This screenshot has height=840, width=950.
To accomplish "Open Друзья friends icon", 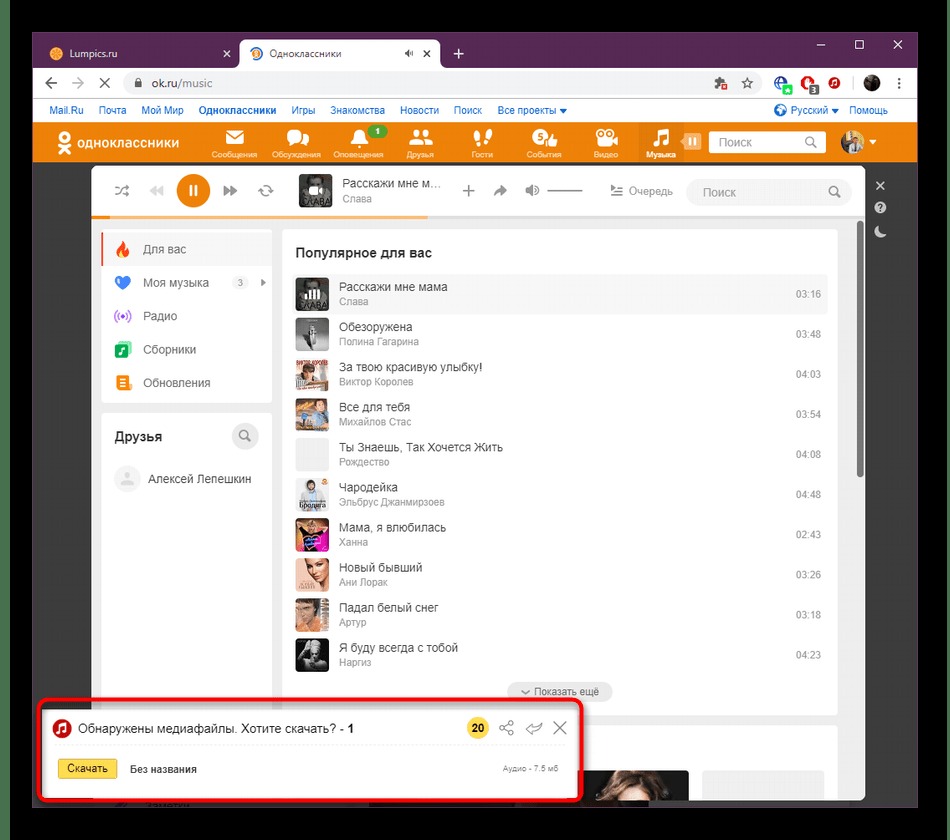I will click(x=420, y=144).
